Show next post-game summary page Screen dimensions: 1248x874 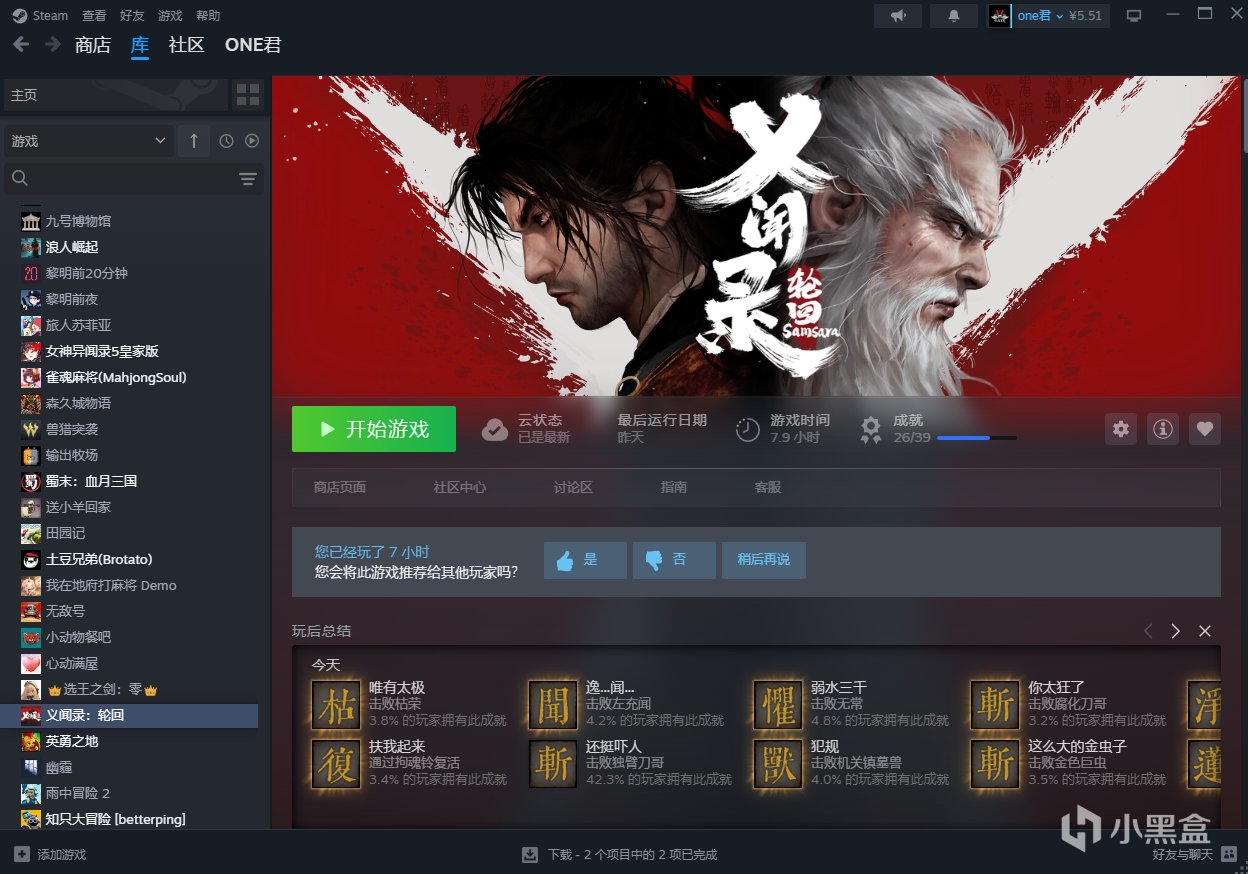click(1176, 631)
